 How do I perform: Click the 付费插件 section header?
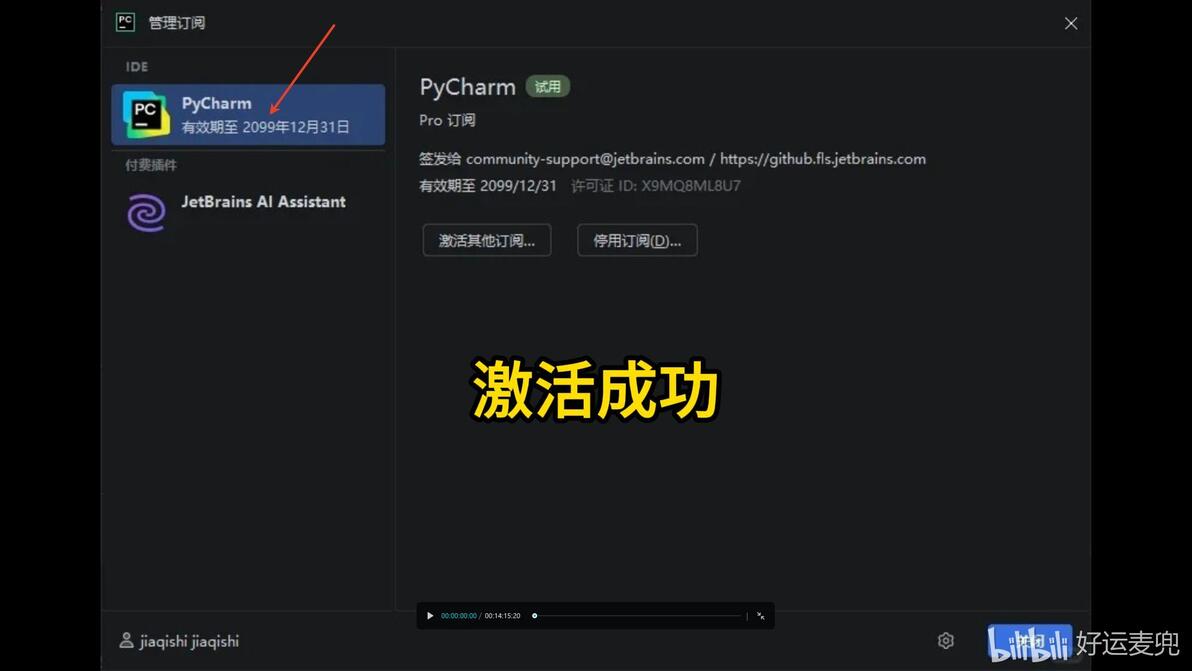click(151, 165)
